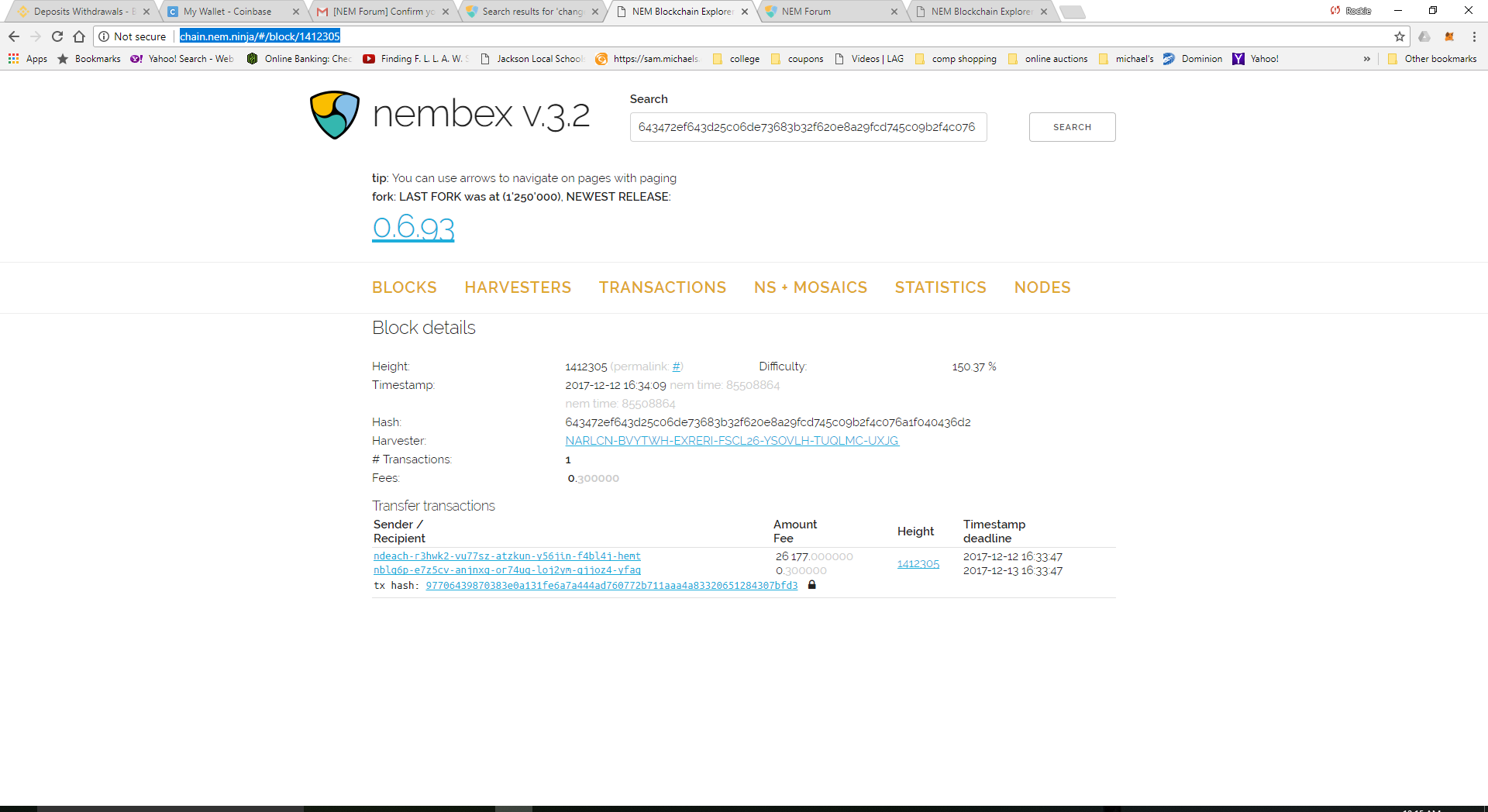1488x812 pixels.
Task: Open the michael's bookmarks folder
Action: tap(1126, 59)
